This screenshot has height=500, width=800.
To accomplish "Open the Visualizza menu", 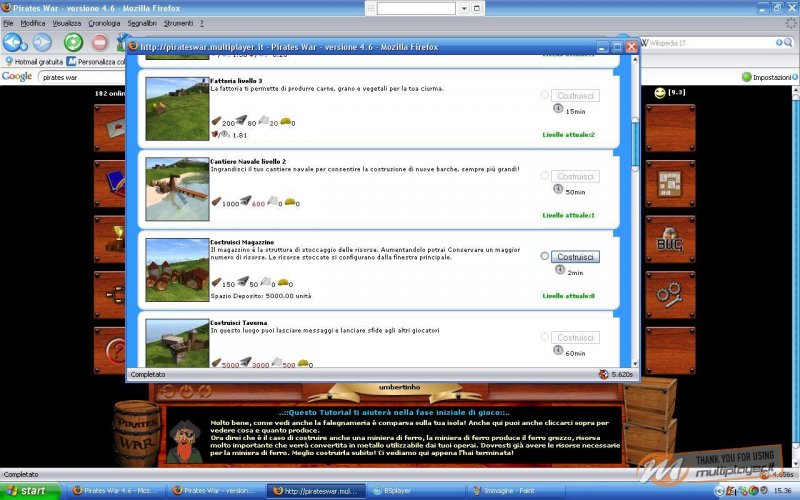I will tap(67, 23).
